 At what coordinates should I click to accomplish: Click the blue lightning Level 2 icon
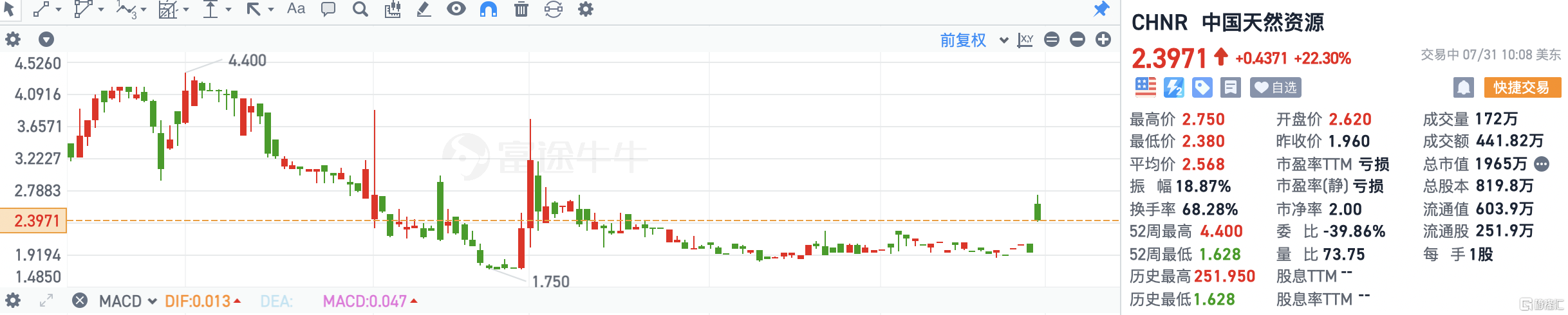click(x=1174, y=87)
